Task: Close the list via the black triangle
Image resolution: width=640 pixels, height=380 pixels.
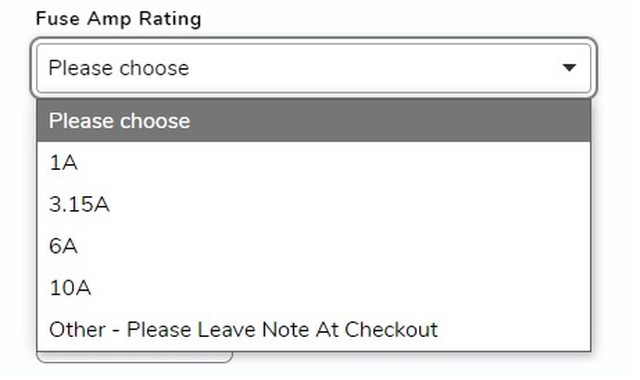Action: (x=569, y=68)
